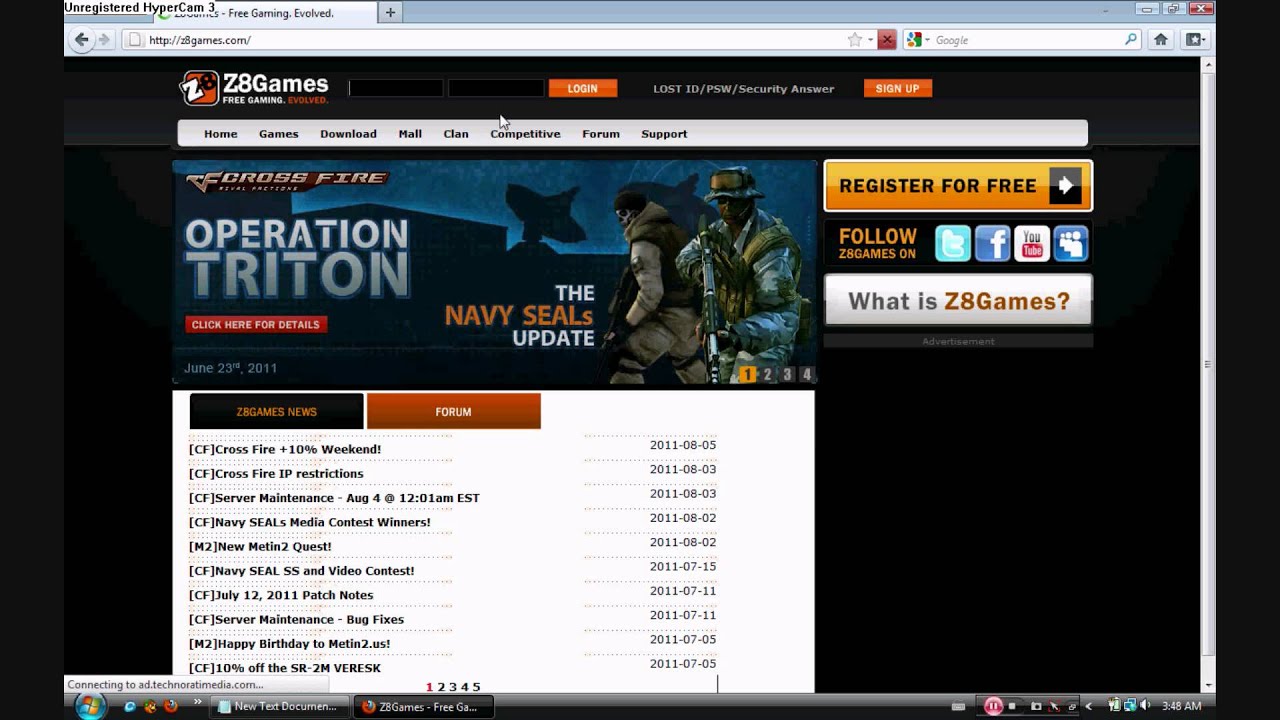Open the Windows Start orb
The height and width of the screenshot is (720, 1280).
88,706
